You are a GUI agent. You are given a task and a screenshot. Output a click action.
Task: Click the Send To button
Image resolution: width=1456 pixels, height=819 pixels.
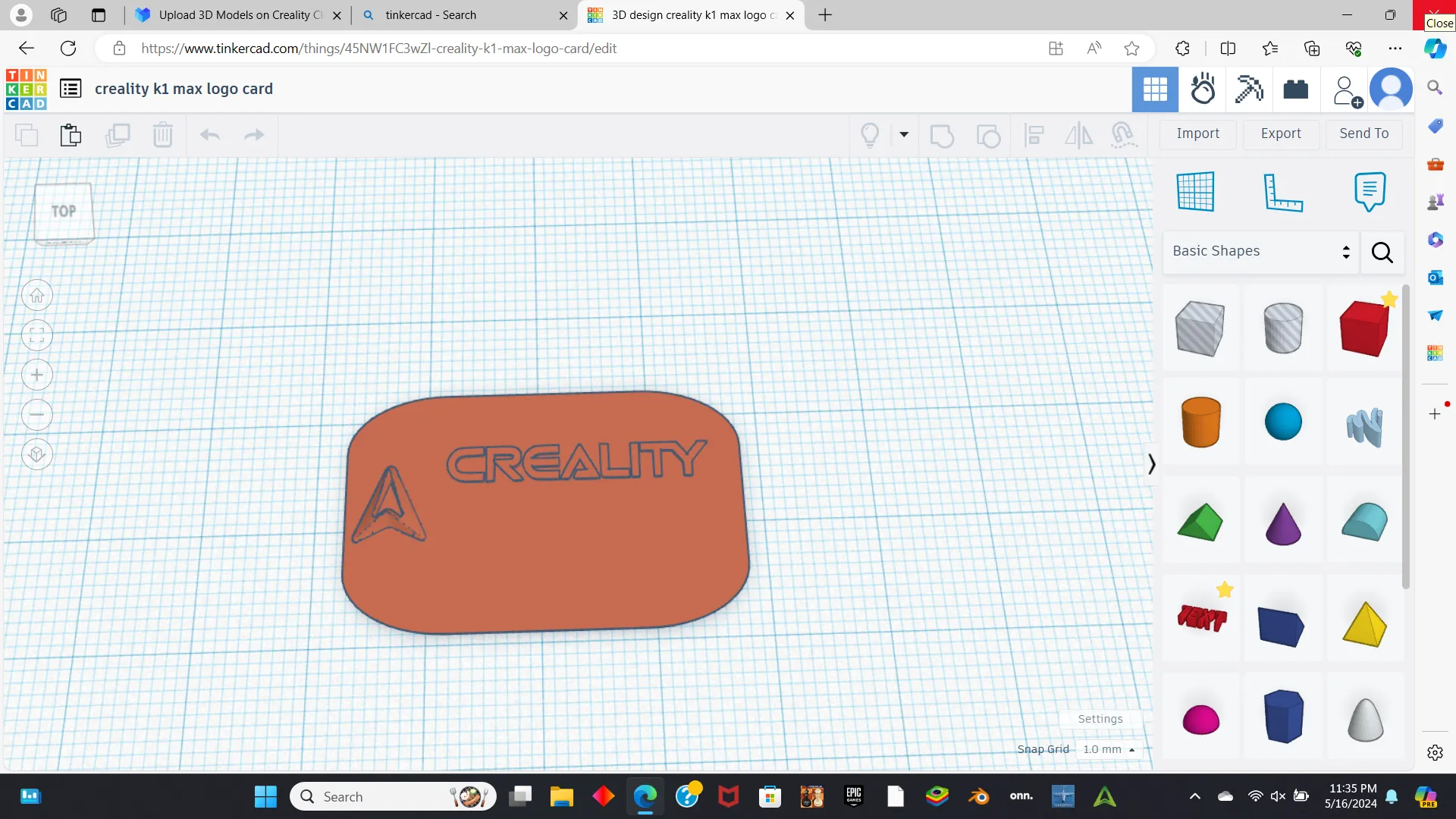click(1364, 133)
